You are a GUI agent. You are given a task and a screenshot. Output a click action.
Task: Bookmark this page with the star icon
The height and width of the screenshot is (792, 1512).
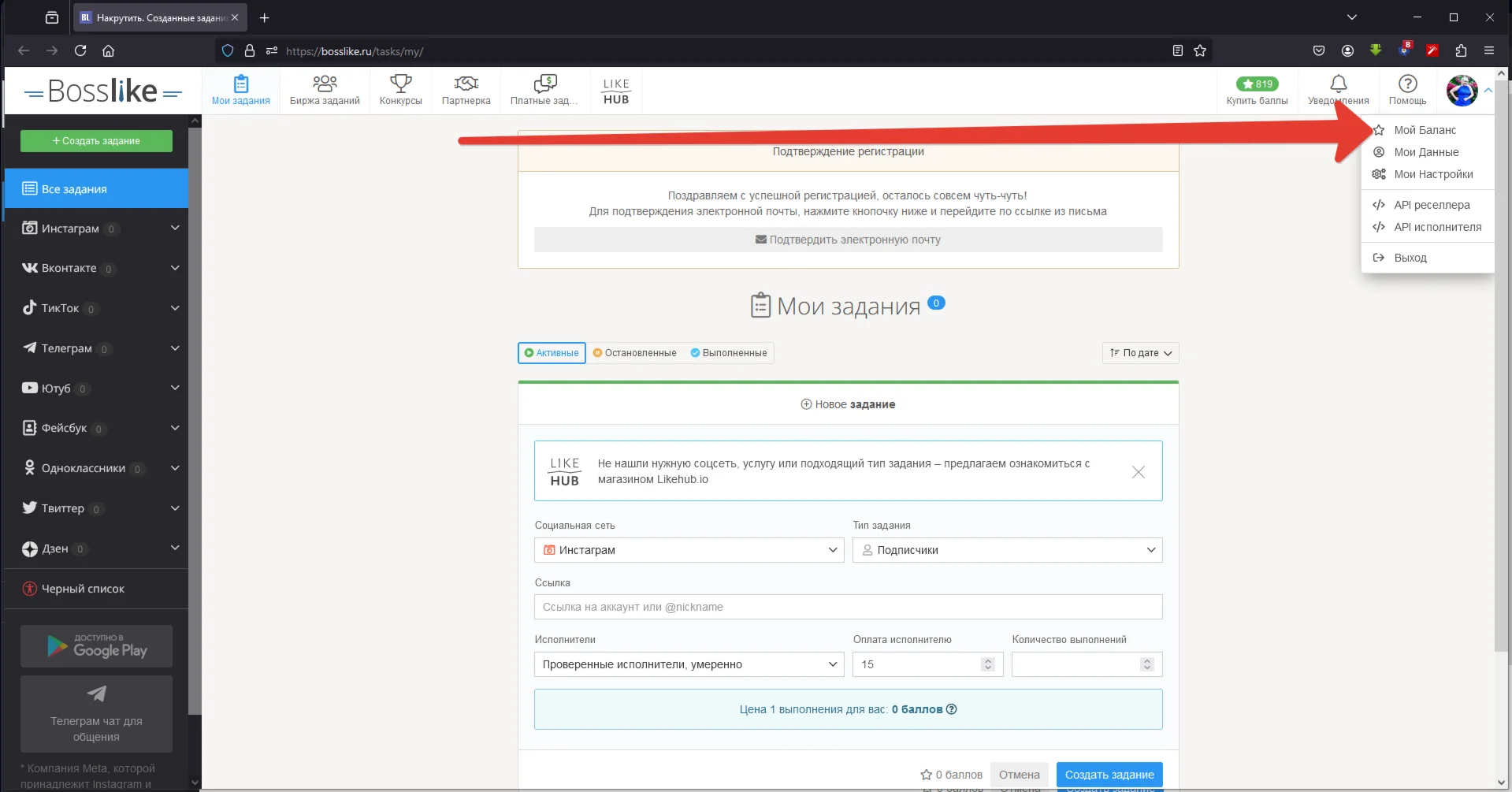1200,51
